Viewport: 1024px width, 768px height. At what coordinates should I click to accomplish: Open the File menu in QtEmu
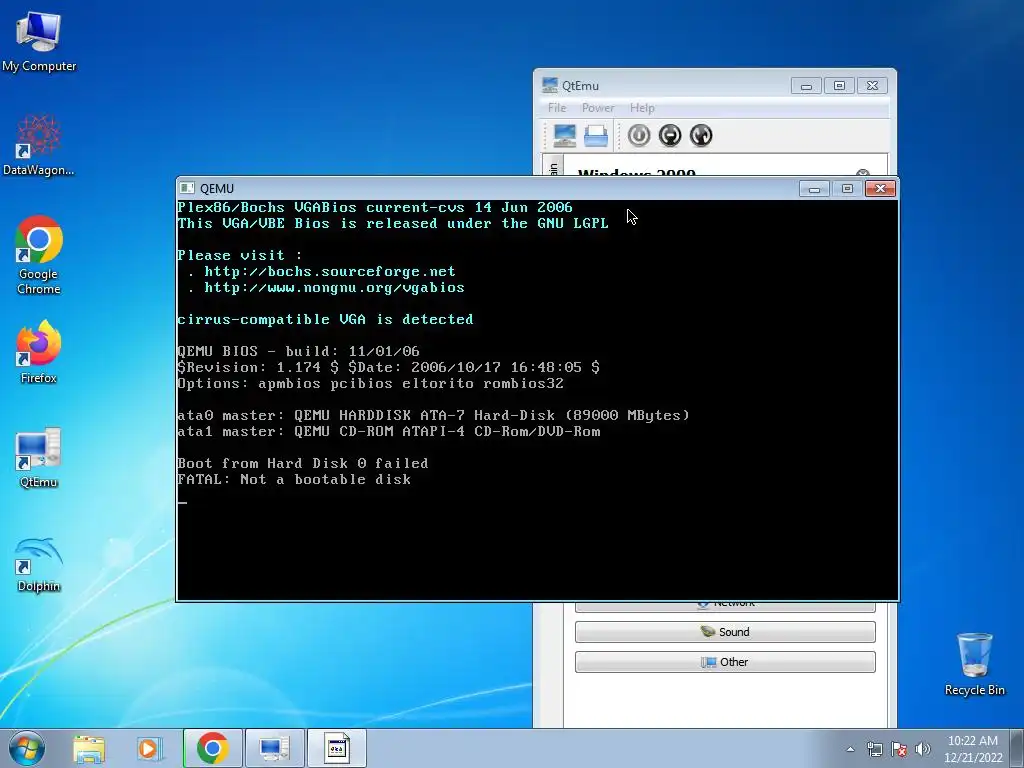(557, 108)
